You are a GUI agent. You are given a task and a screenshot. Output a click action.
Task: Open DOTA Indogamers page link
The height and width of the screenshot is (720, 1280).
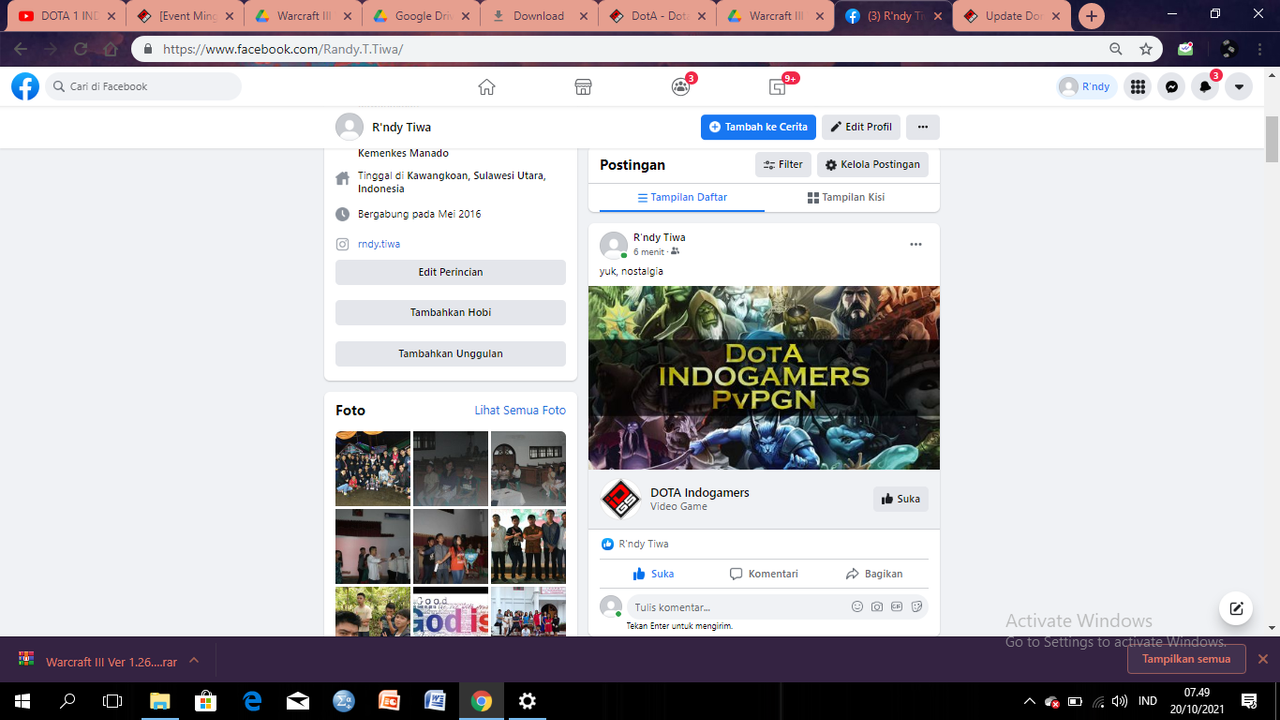(699, 493)
